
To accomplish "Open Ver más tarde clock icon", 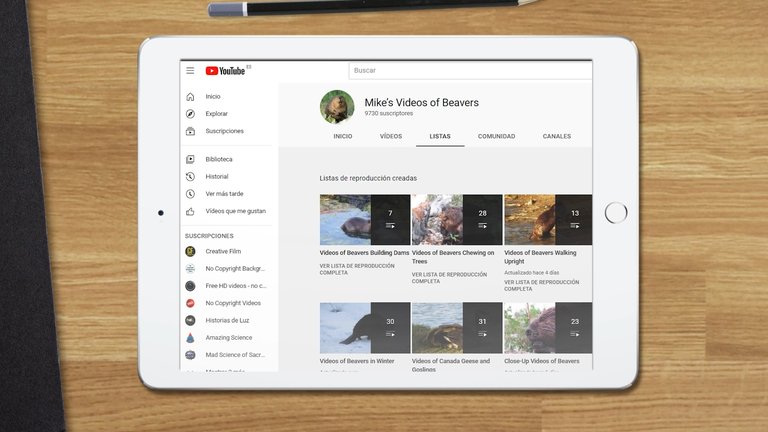I will 190,194.
